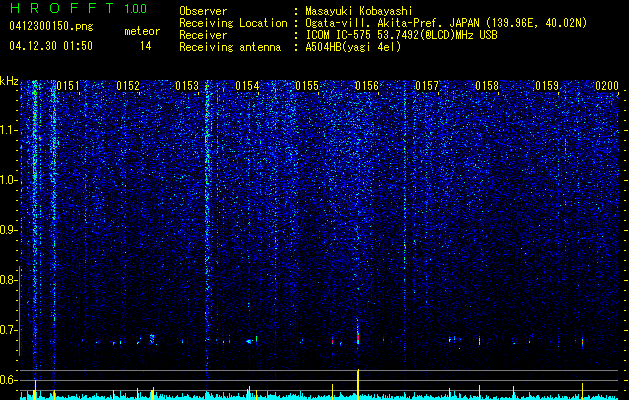Viewport: 629px width, 400px height.
Task: Click the red meteor echo below 0156
Action: (358, 338)
